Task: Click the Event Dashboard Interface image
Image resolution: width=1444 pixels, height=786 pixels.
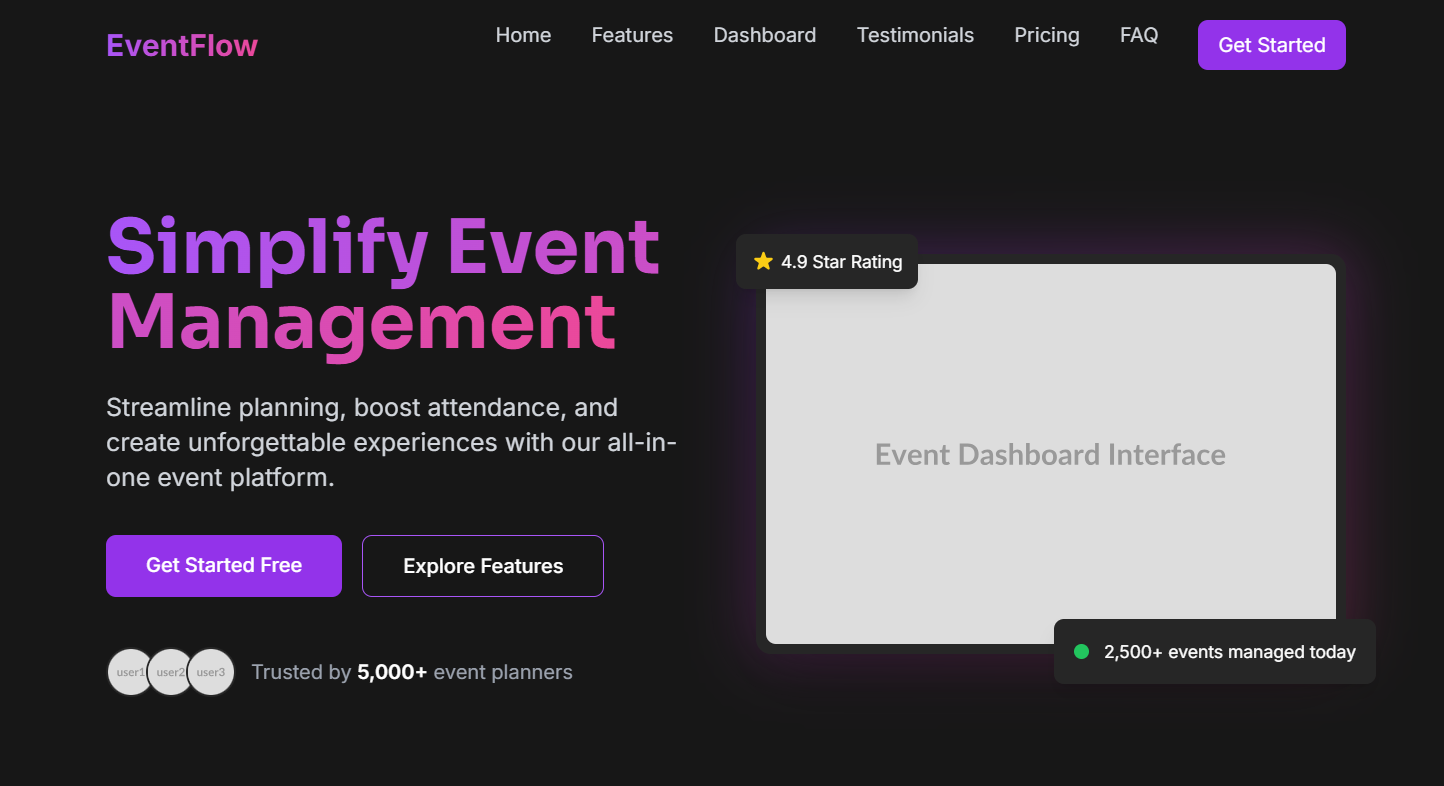Action: coord(1051,454)
